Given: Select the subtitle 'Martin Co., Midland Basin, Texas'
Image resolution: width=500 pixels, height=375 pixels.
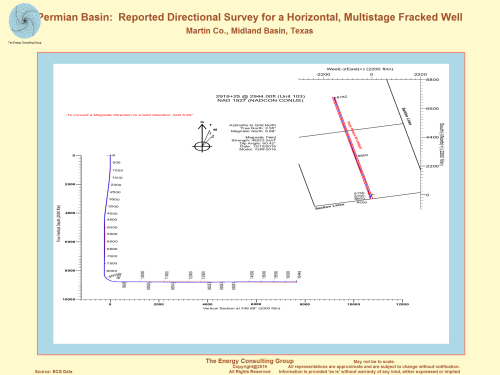Looking at the screenshot, I should [x=249, y=31].
